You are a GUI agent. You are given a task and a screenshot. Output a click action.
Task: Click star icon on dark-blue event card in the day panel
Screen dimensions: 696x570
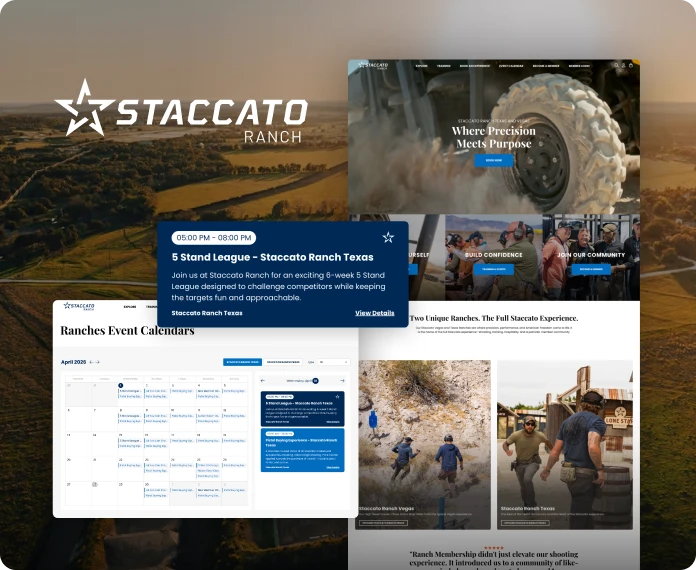click(x=337, y=396)
